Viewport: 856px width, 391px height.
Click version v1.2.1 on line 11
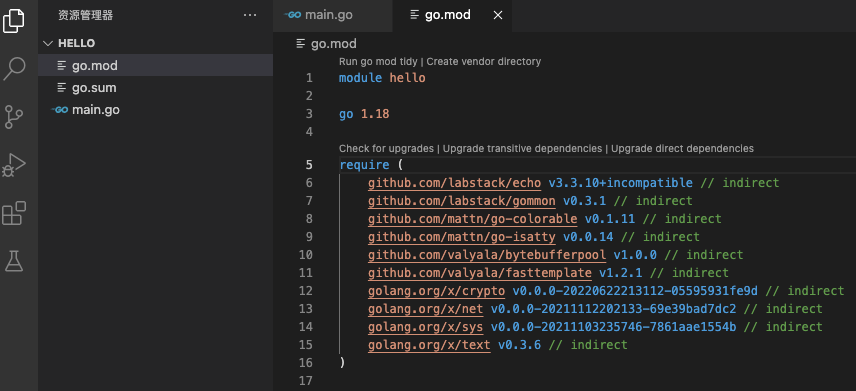point(621,273)
